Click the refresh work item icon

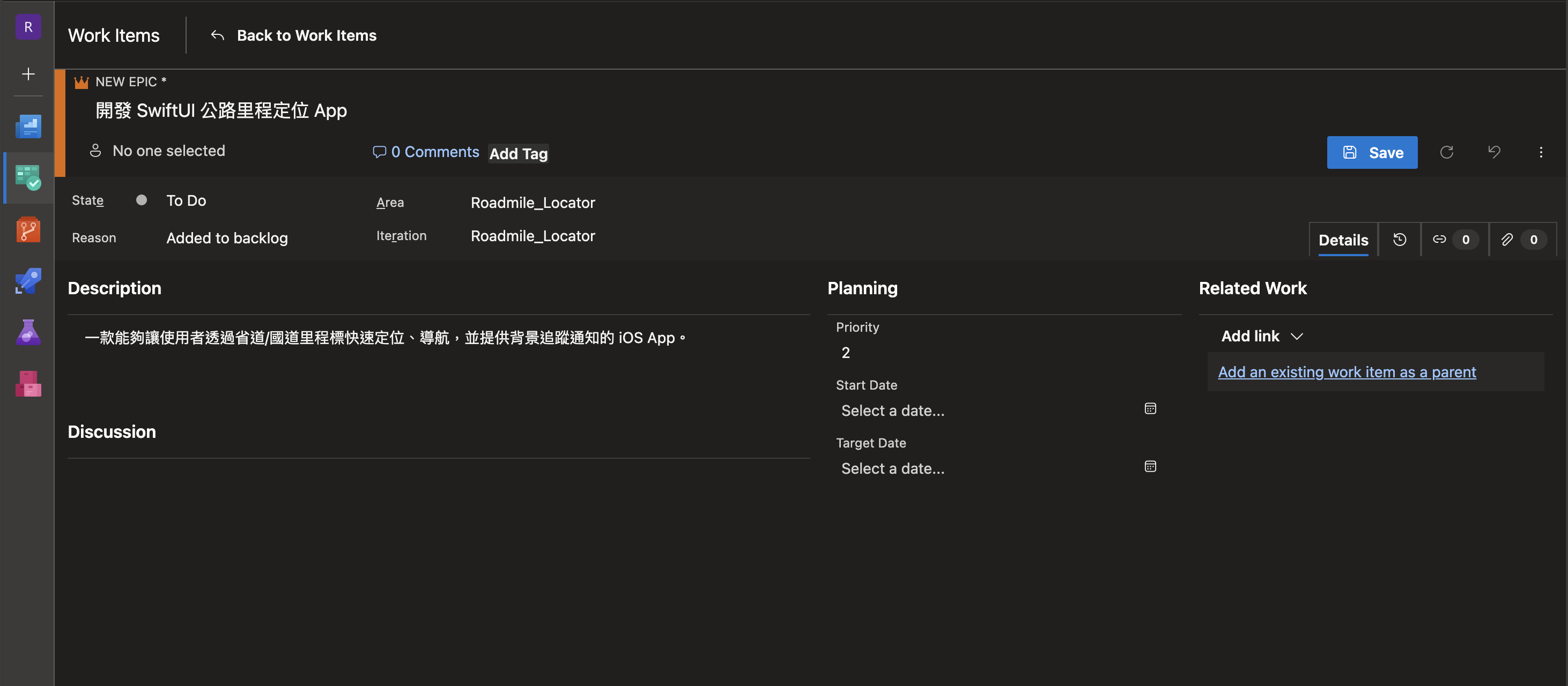point(1447,152)
